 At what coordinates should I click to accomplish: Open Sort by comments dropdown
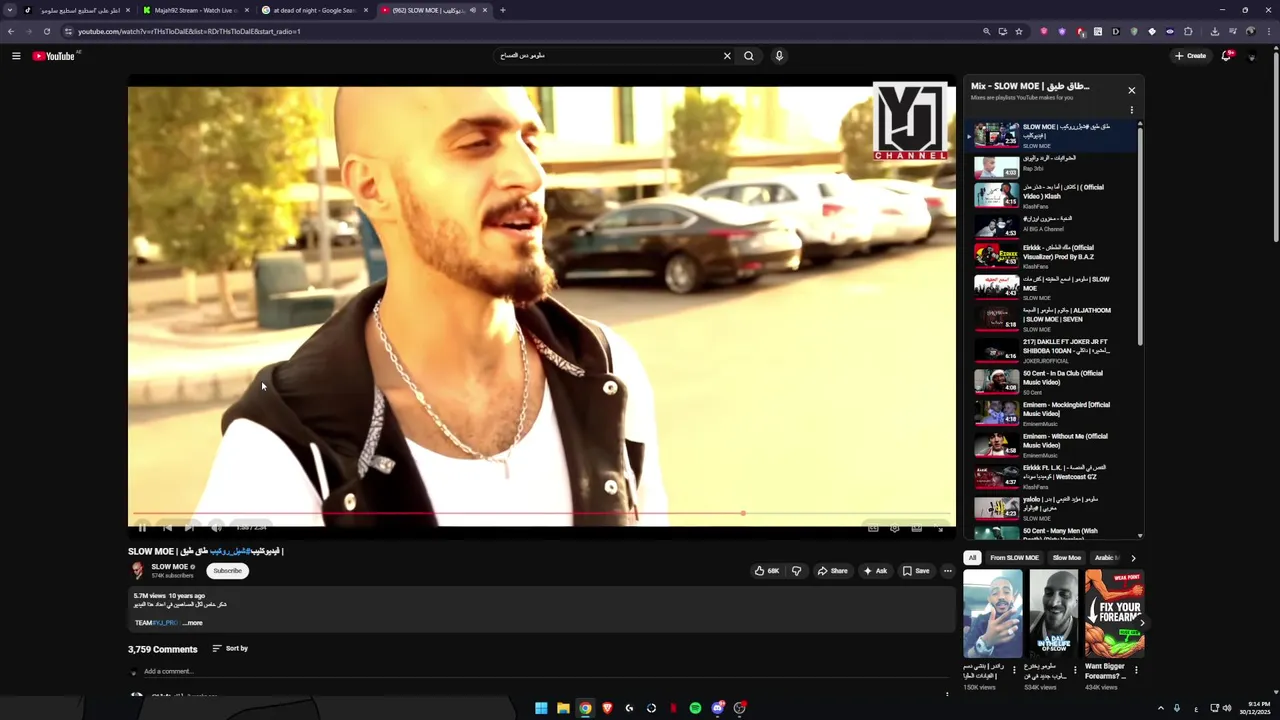coord(230,649)
